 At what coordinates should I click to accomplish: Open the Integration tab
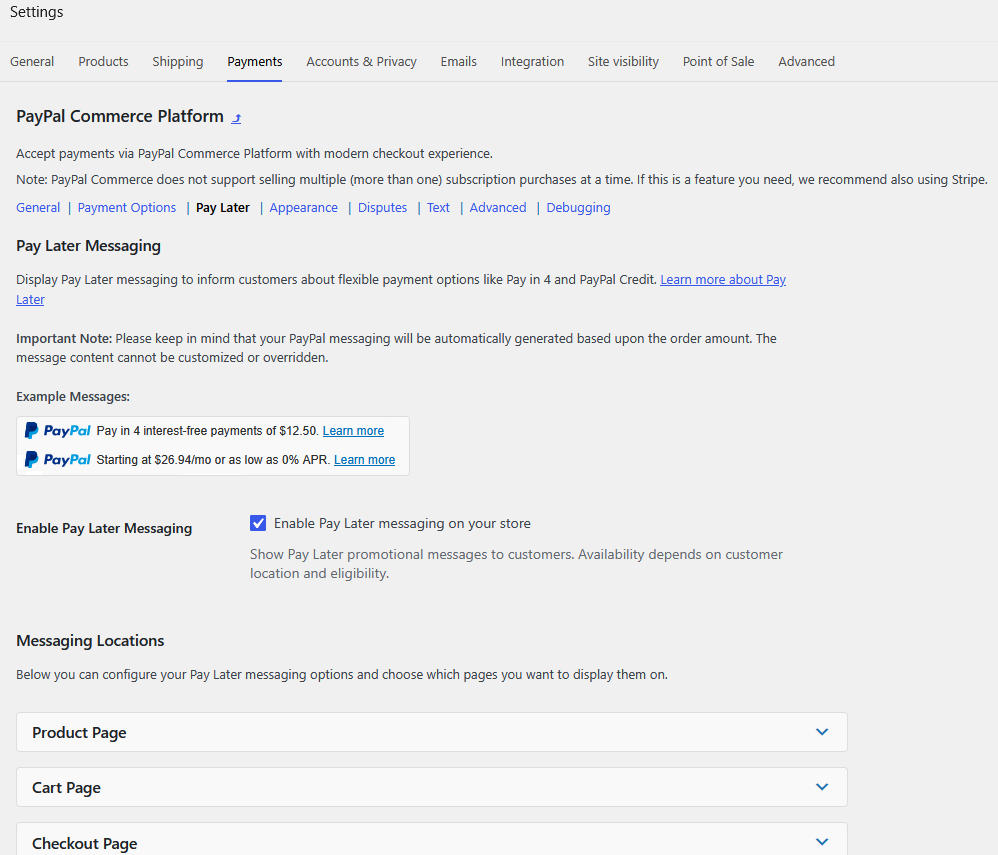(532, 62)
